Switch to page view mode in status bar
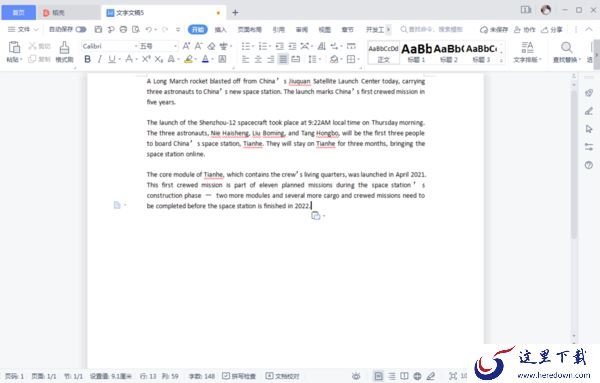This screenshot has height=383, width=600. click(x=378, y=376)
